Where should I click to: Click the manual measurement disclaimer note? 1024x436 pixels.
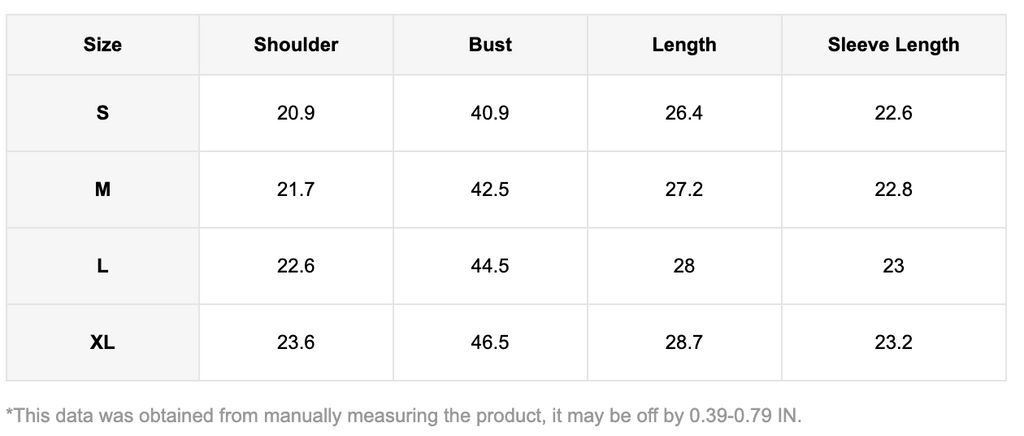(x=404, y=414)
